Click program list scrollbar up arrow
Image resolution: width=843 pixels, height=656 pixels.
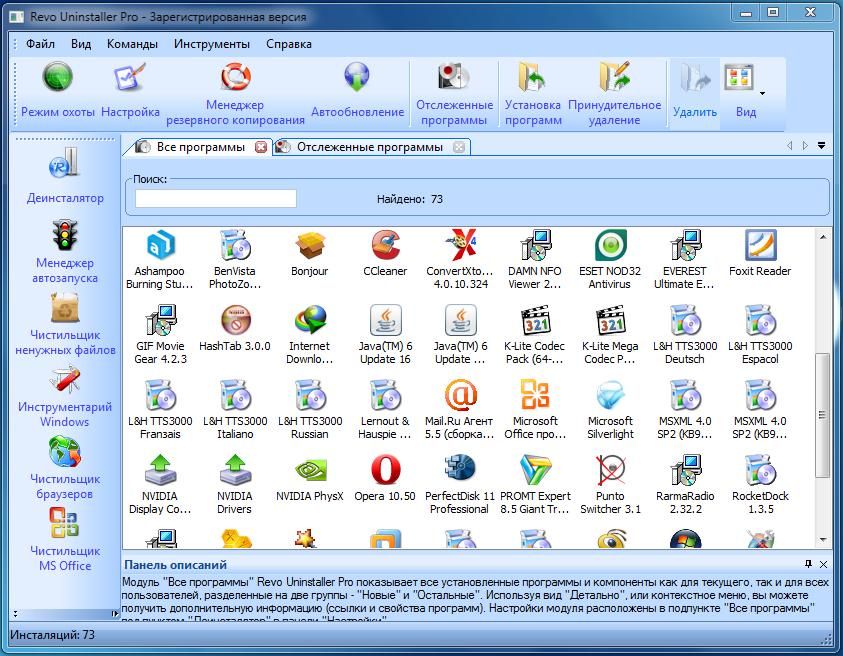tap(823, 237)
